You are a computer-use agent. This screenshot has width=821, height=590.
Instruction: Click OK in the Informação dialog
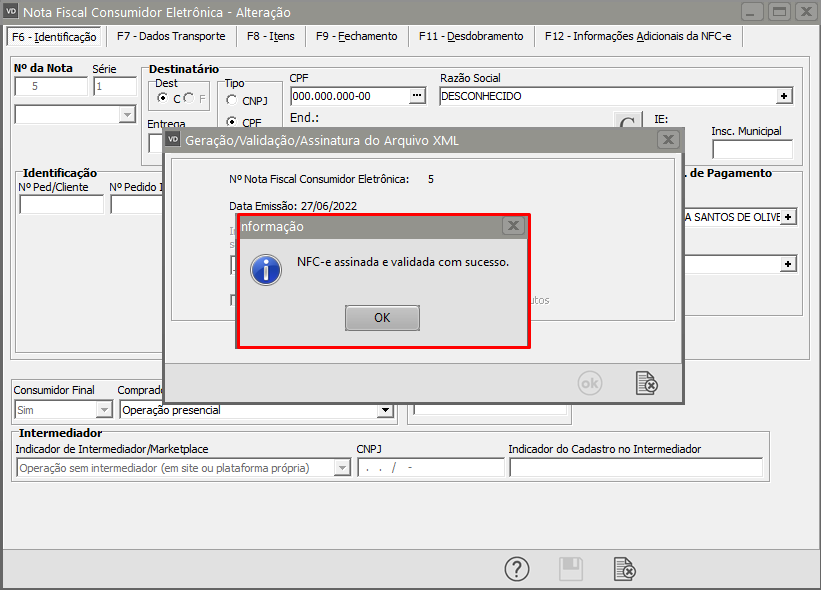click(382, 318)
